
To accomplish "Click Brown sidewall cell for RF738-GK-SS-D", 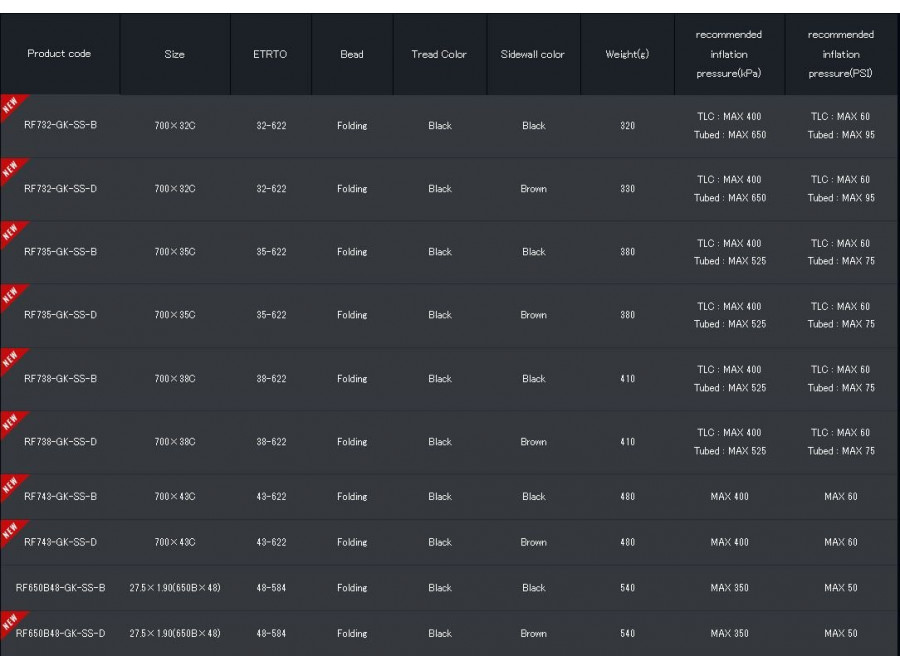I will tap(533, 442).
